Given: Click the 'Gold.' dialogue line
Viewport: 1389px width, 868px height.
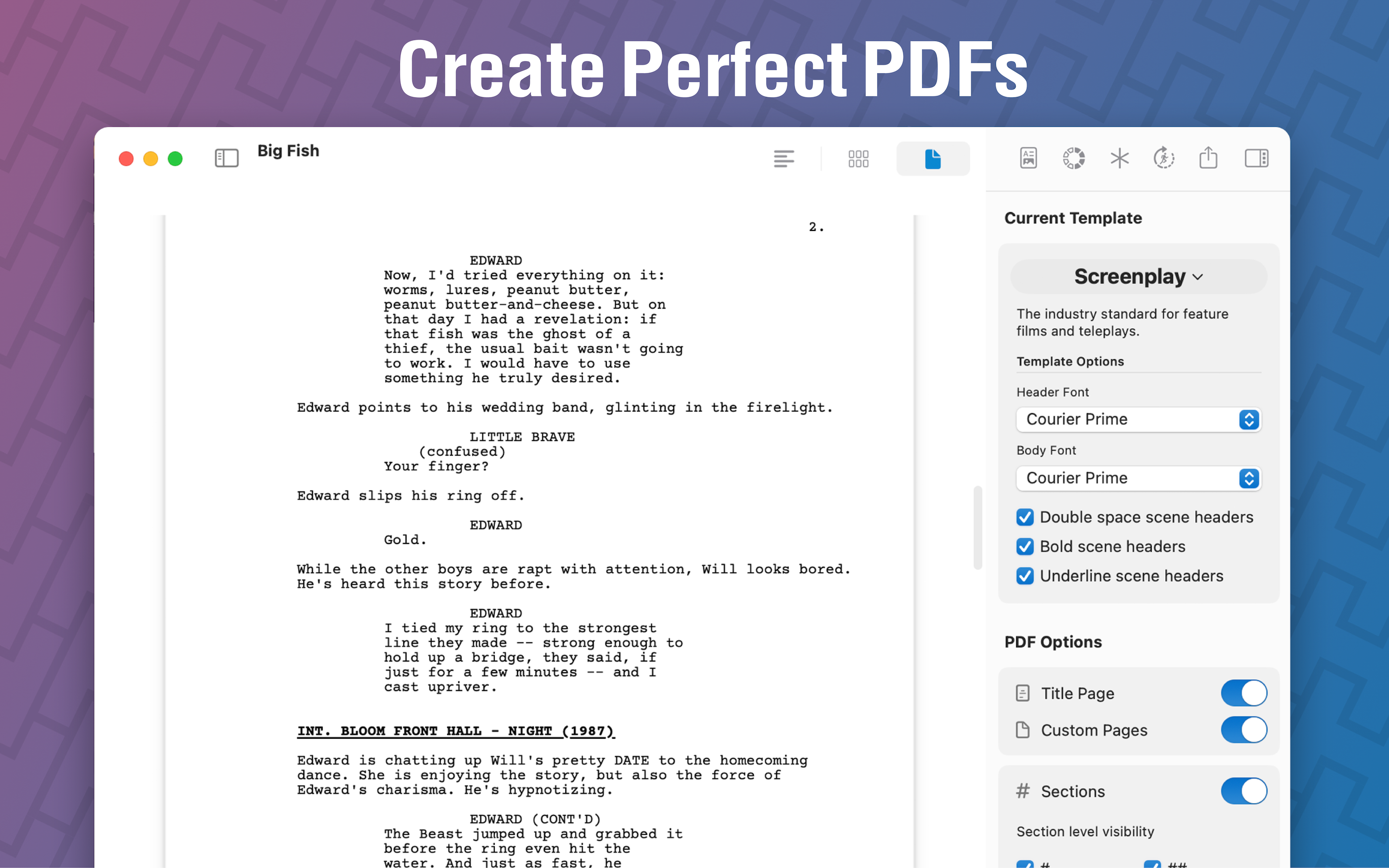Looking at the screenshot, I should tap(405, 540).
